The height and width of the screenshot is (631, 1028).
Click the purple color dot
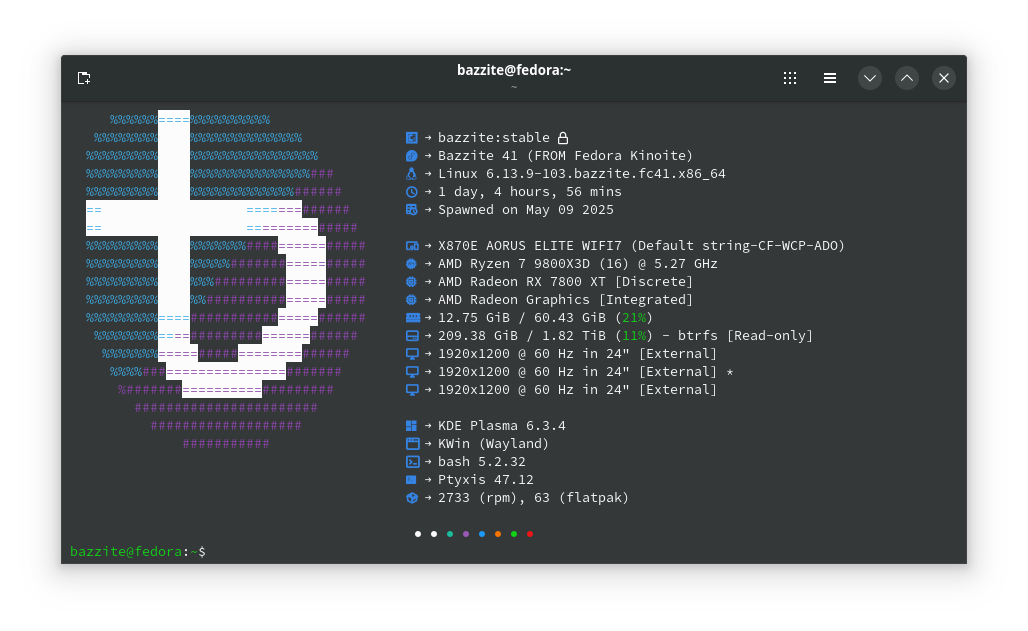pos(466,534)
